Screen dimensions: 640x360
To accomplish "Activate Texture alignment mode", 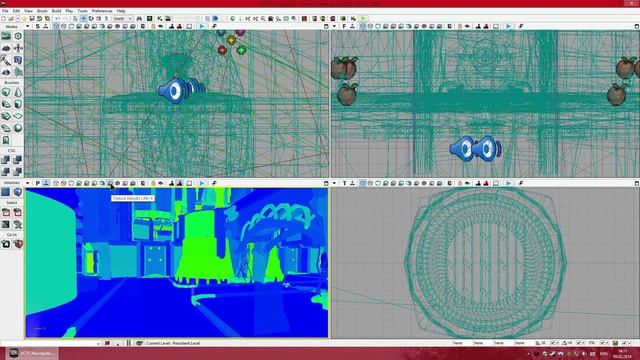I will 18,48.
